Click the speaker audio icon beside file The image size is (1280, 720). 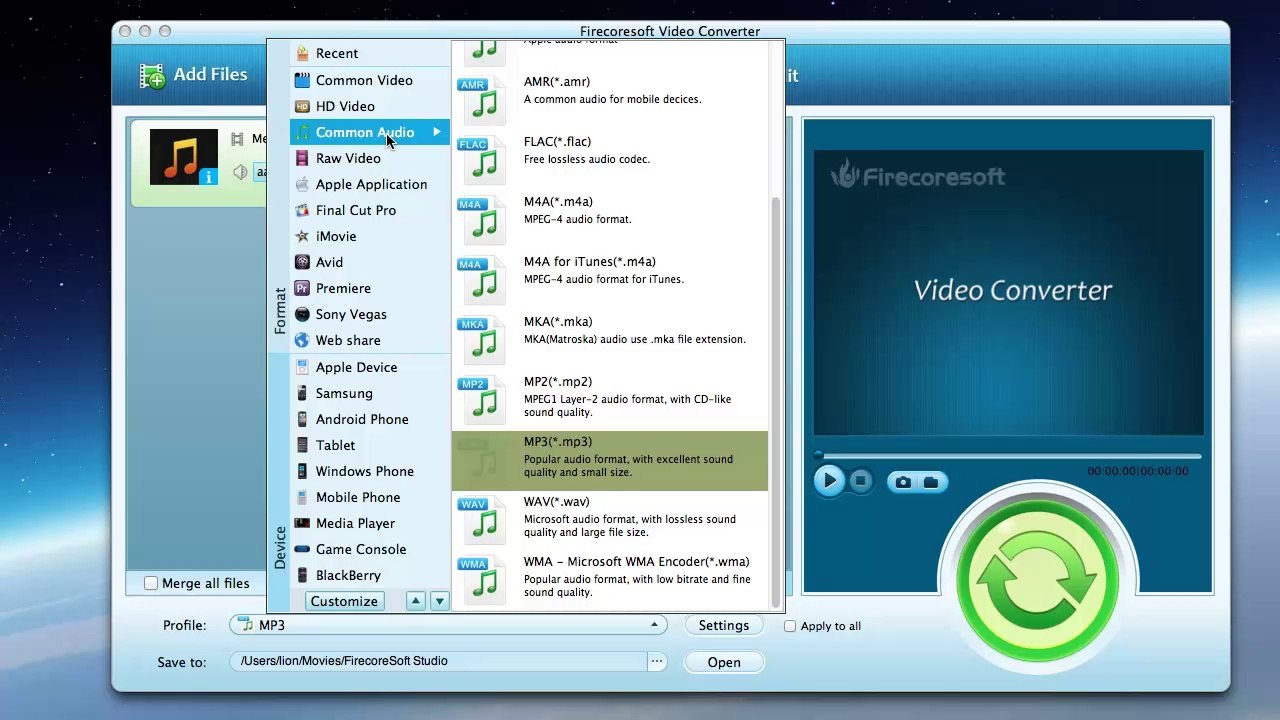pyautogui.click(x=240, y=172)
